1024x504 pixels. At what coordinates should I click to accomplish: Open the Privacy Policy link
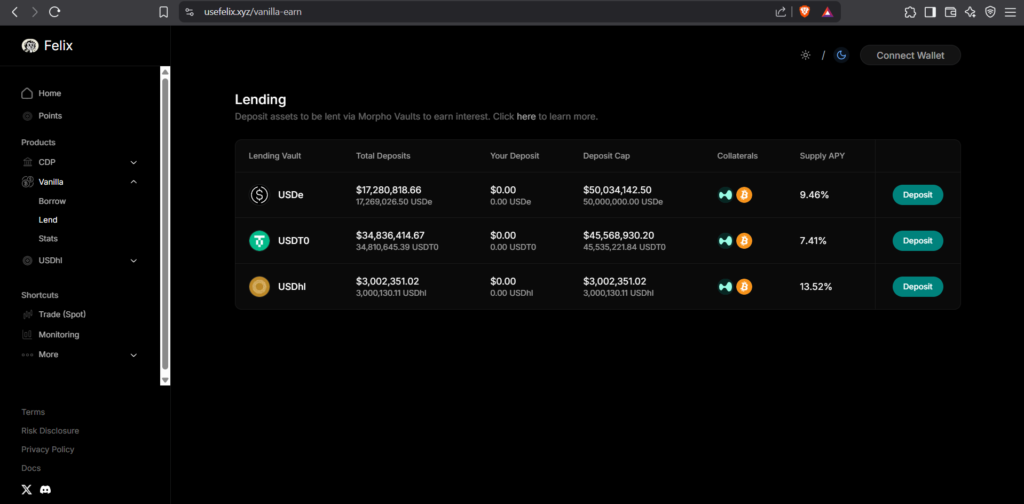48,449
